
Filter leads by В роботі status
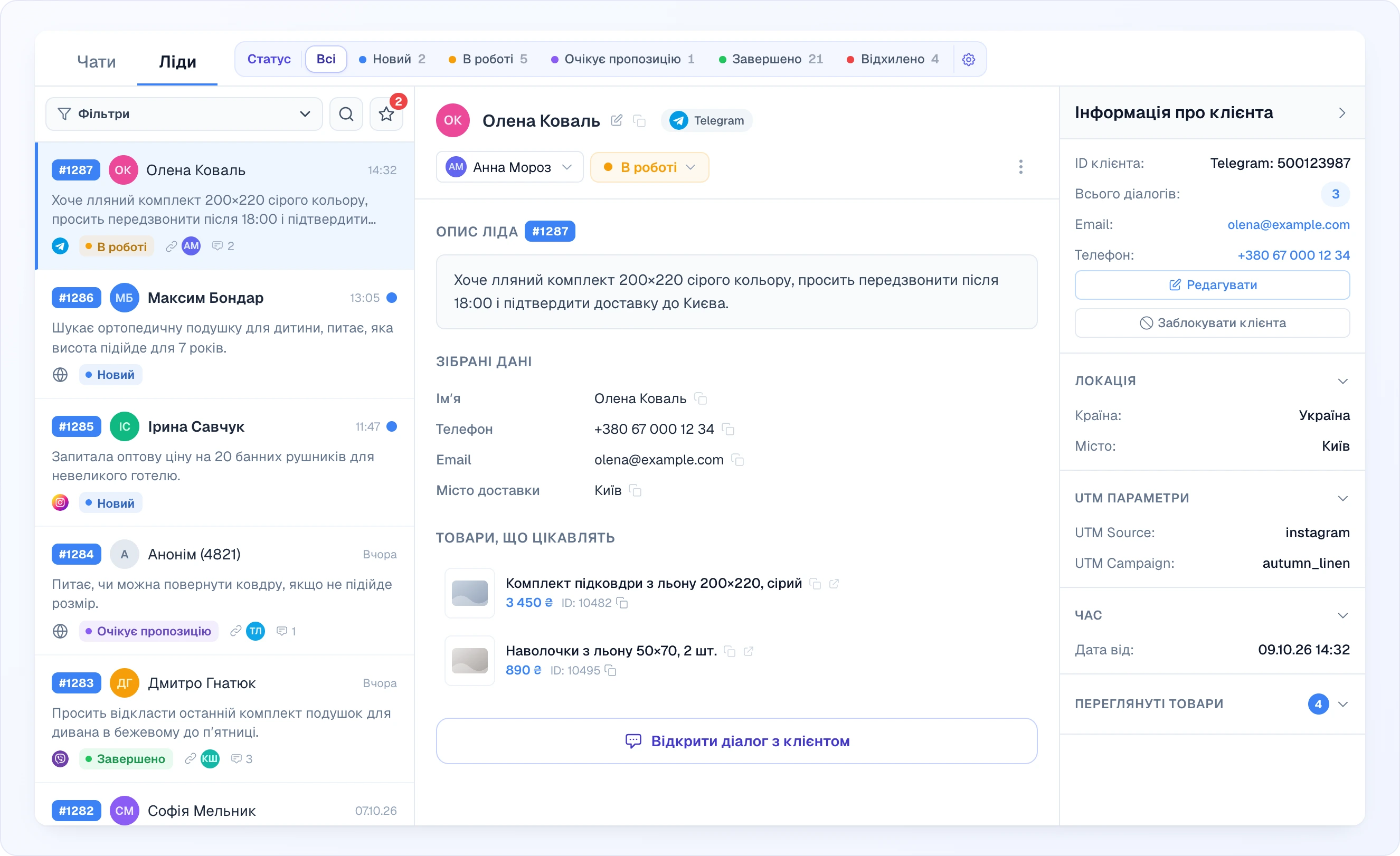pyautogui.click(x=488, y=59)
